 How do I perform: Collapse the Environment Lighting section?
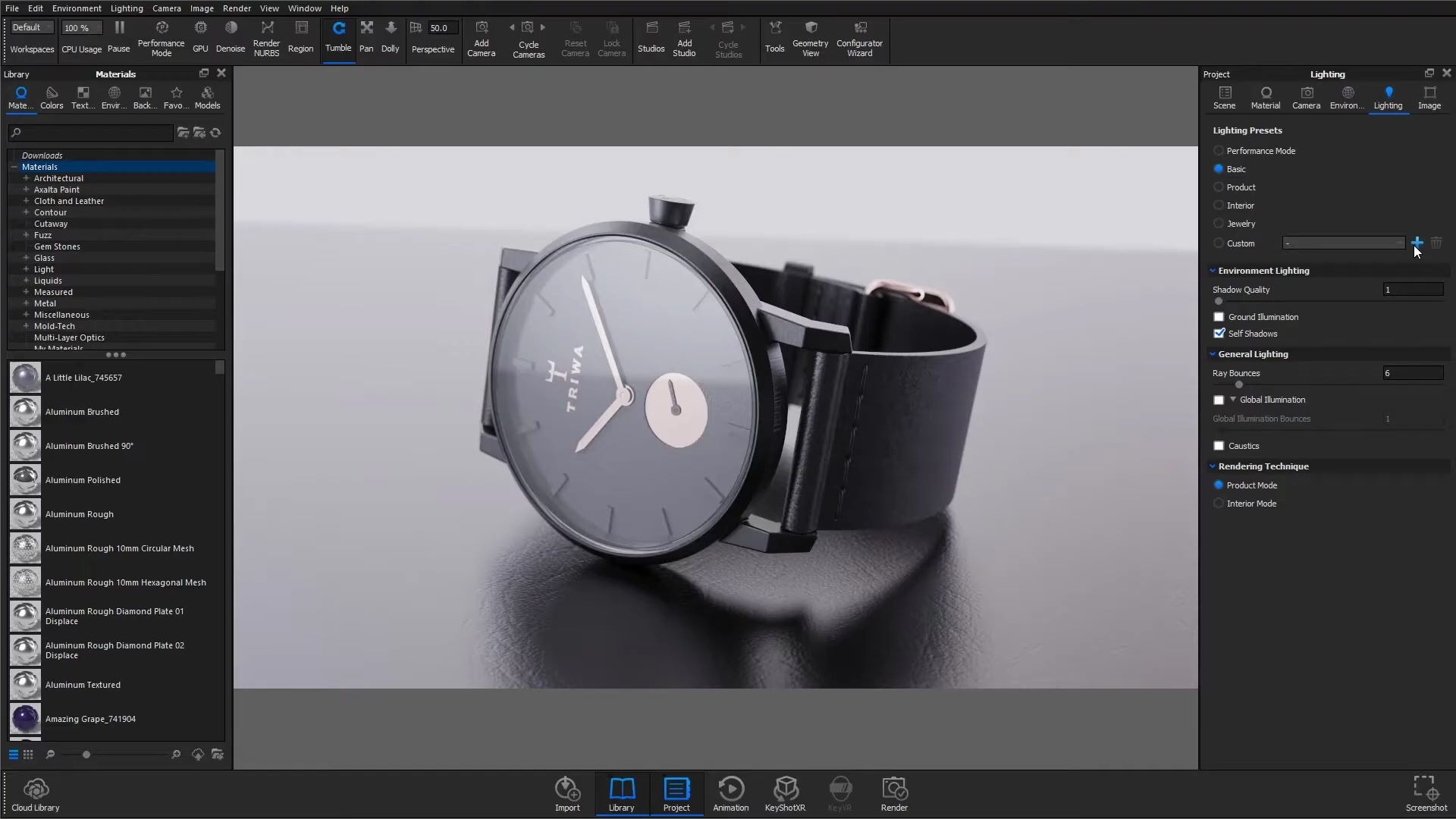tap(1213, 270)
